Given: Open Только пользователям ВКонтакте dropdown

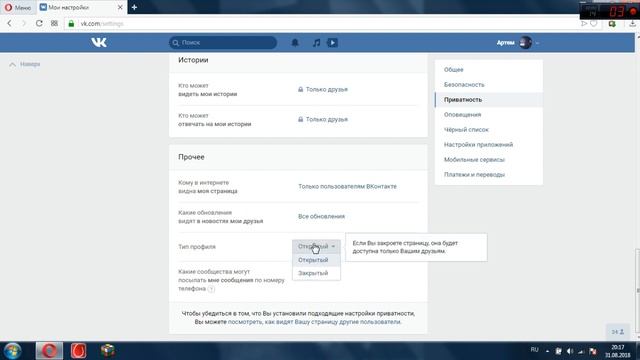Looking at the screenshot, I should click(347, 187).
